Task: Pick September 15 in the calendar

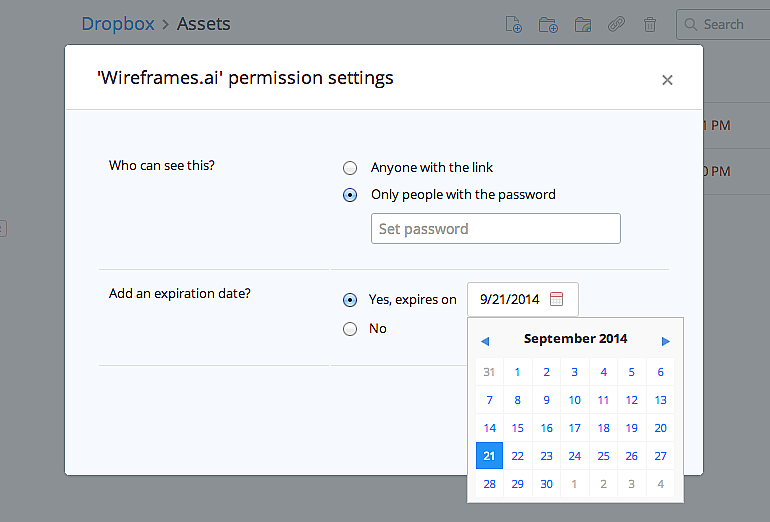Action: (x=517, y=428)
